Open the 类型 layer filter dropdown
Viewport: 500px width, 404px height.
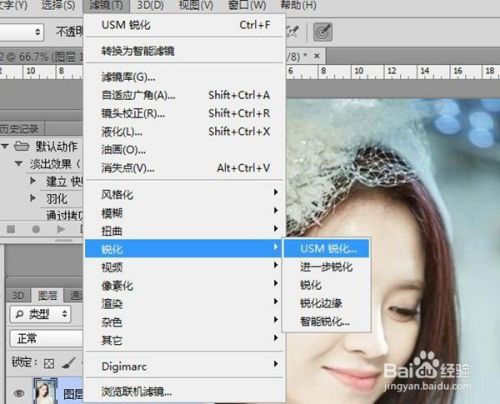[x=40, y=314]
